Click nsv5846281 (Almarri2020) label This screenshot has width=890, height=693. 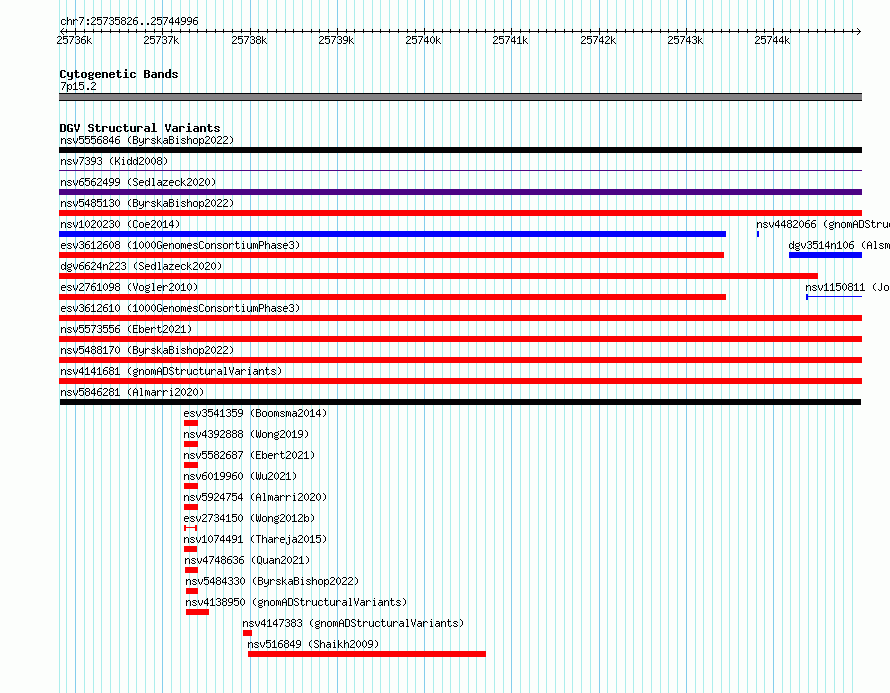point(132,392)
